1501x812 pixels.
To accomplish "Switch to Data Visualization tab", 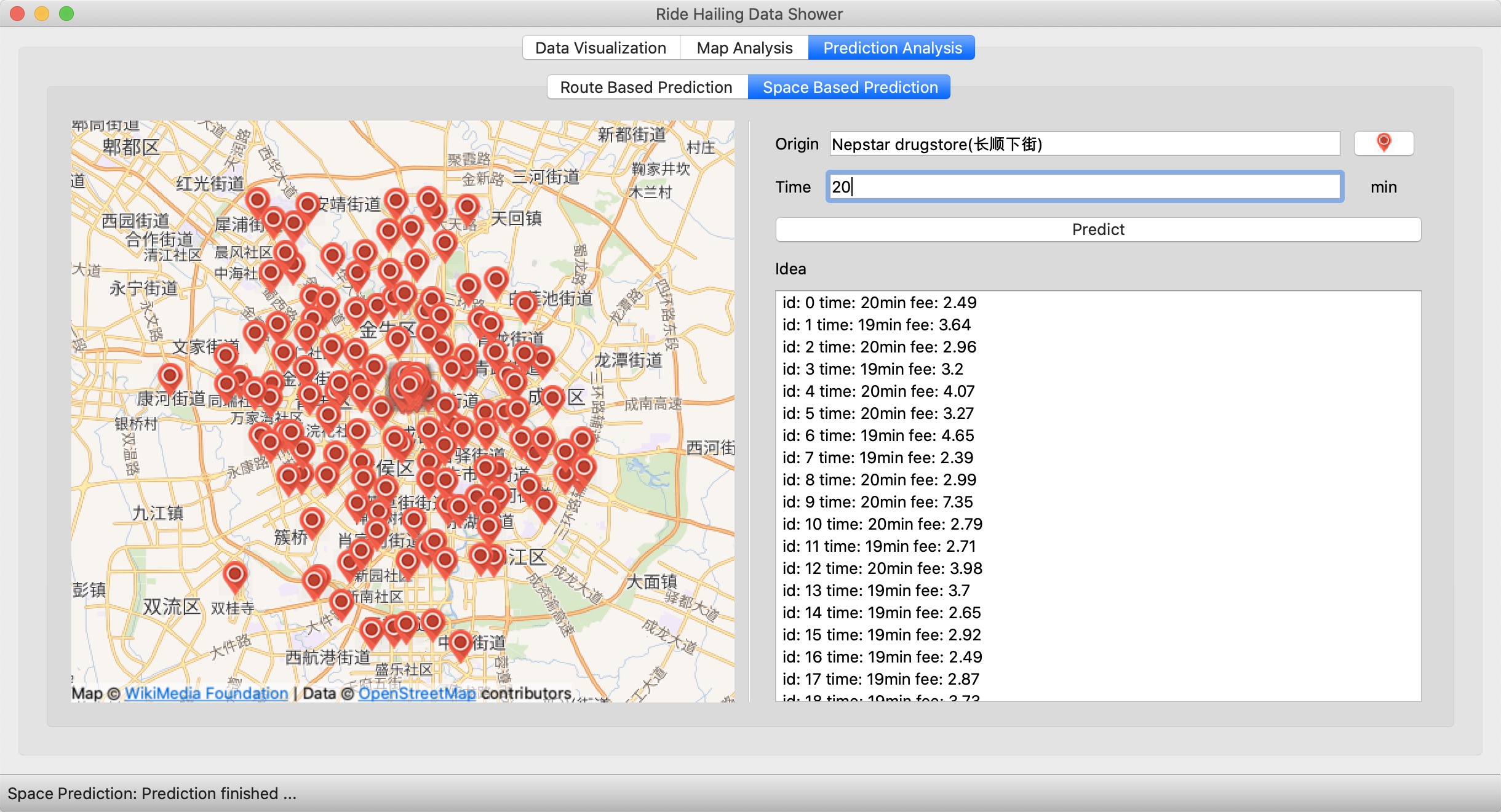I will [600, 48].
